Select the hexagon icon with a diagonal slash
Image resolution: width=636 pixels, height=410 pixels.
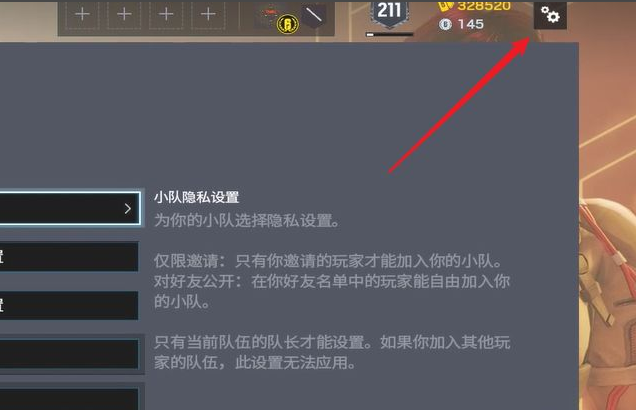pyautogui.click(x=314, y=15)
